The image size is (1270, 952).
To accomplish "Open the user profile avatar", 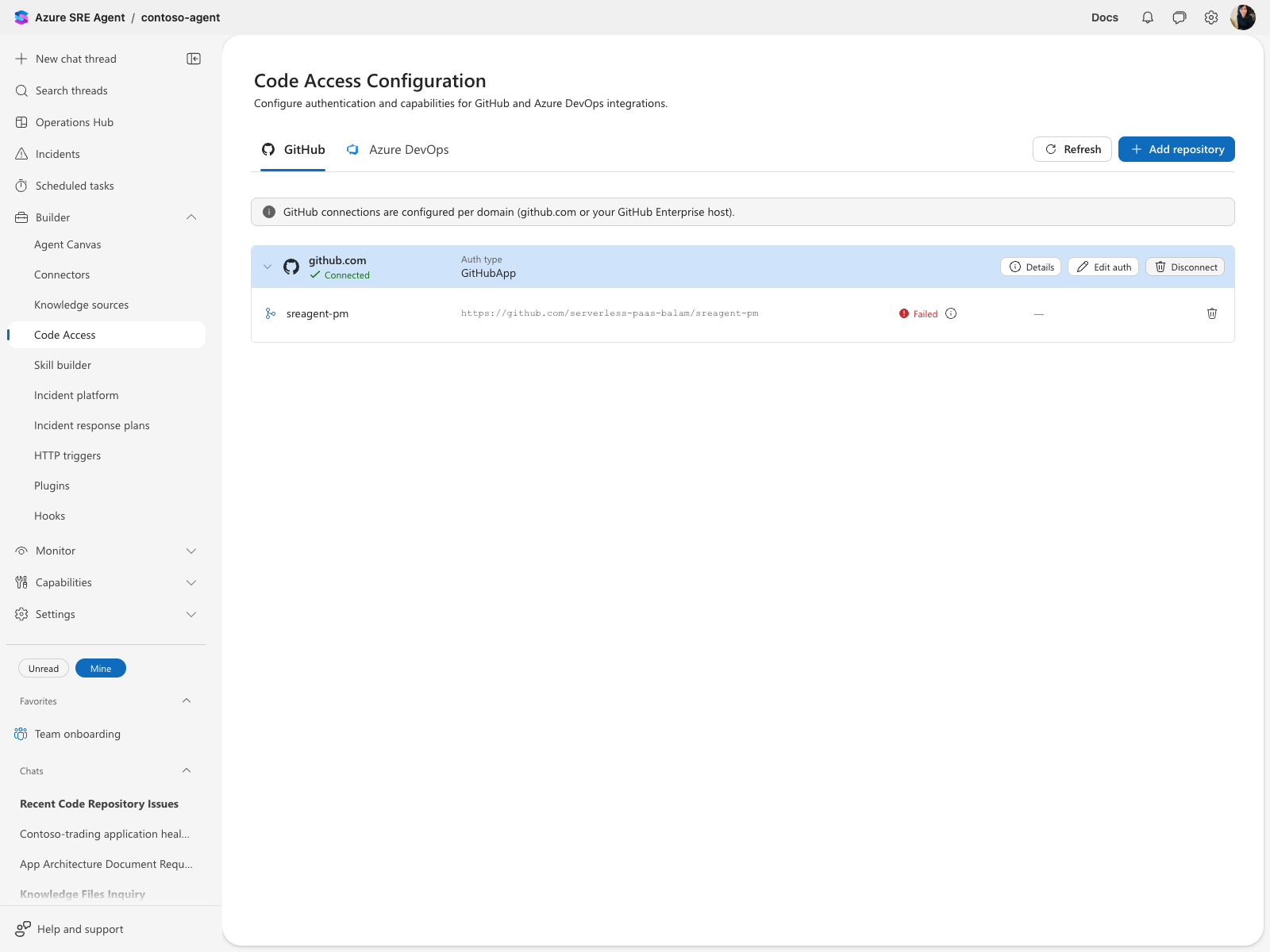I will point(1243,17).
